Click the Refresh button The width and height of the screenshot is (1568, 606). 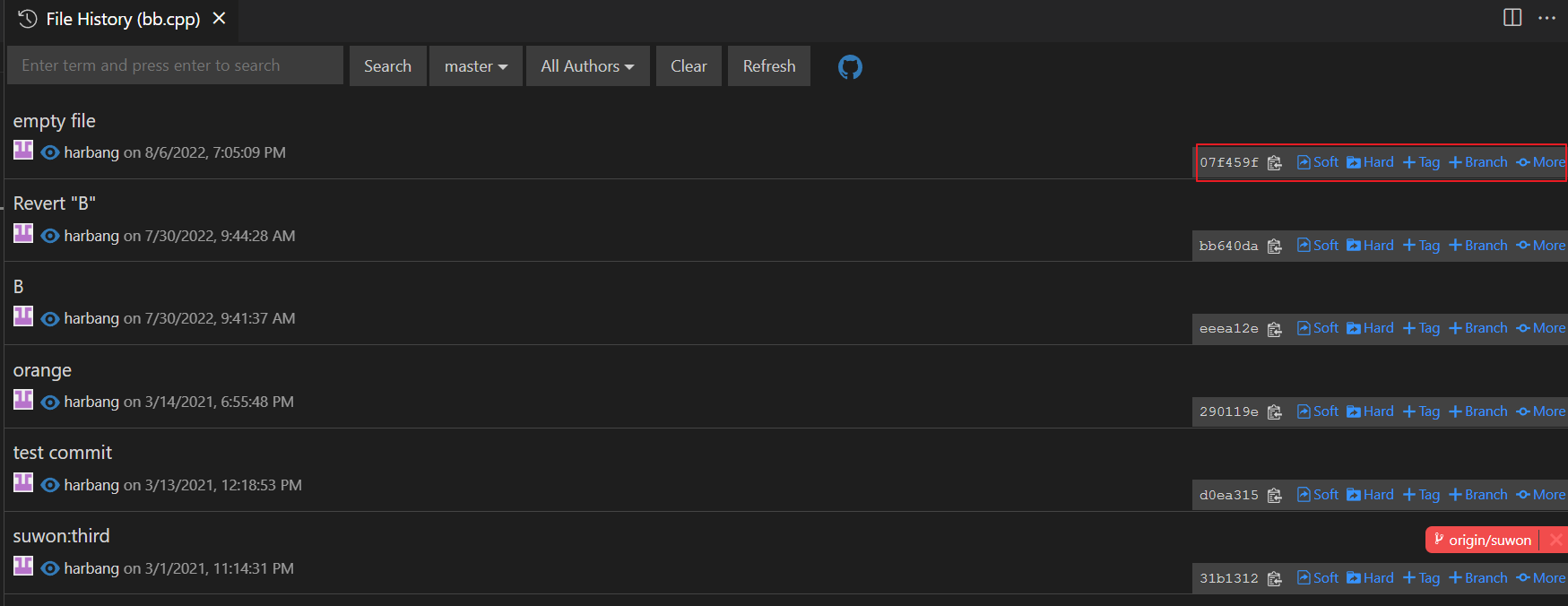(x=769, y=66)
